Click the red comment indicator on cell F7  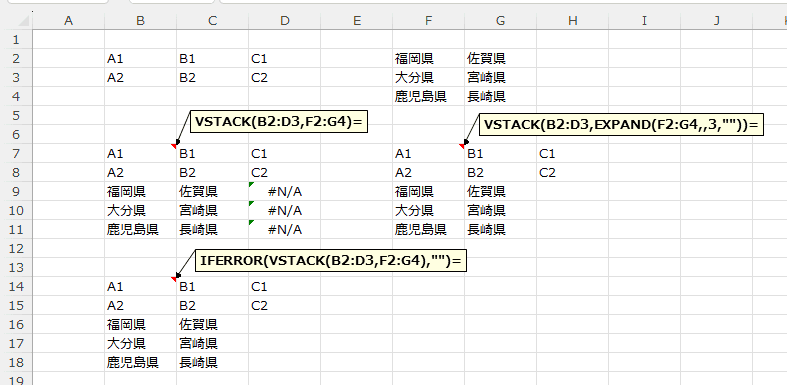tap(462, 146)
